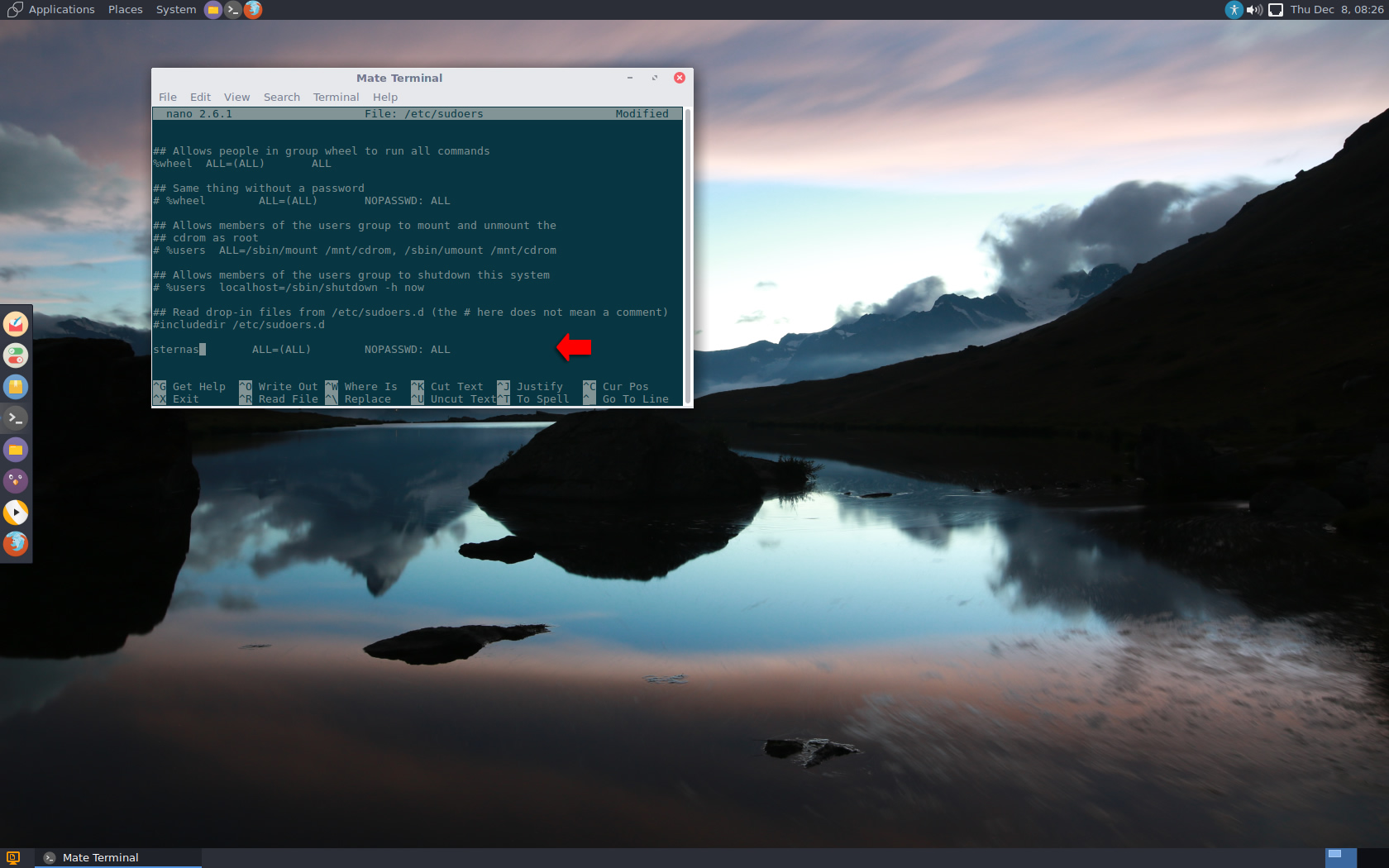
Task: Click the 'Modified' status in nano header
Action: 642,114
